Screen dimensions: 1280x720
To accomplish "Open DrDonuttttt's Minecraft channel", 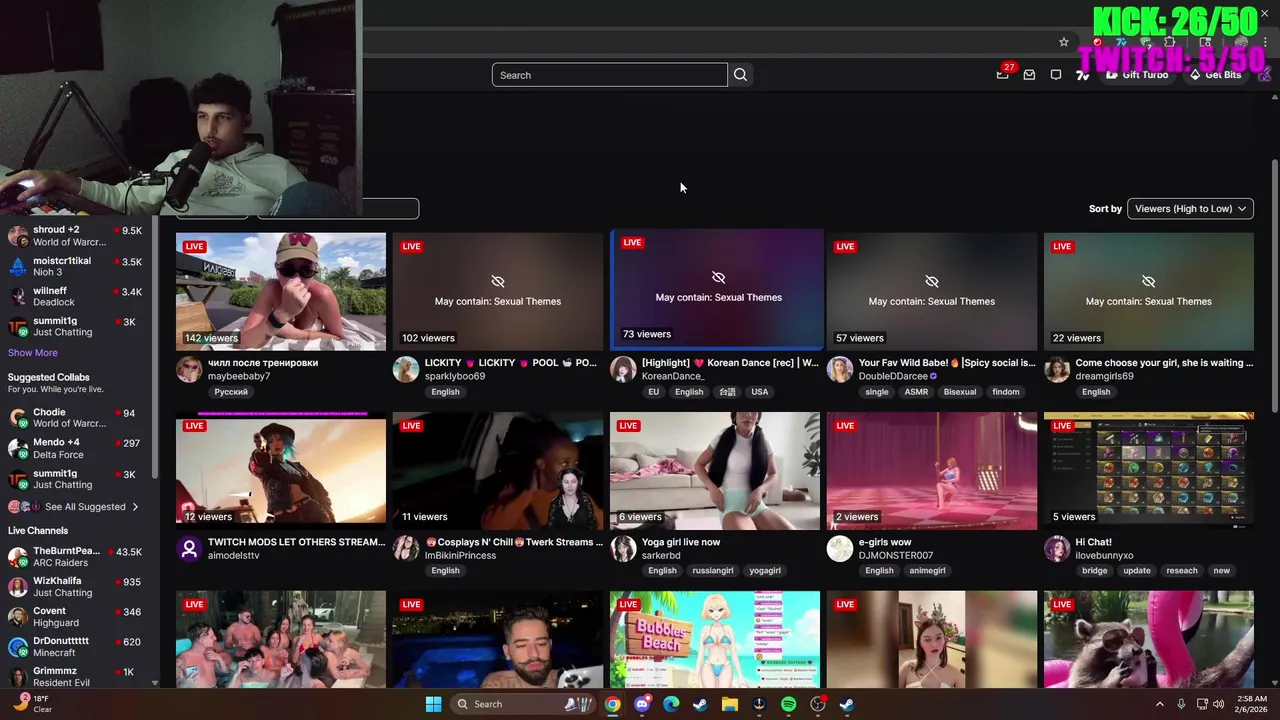I will pyautogui.click(x=76, y=647).
